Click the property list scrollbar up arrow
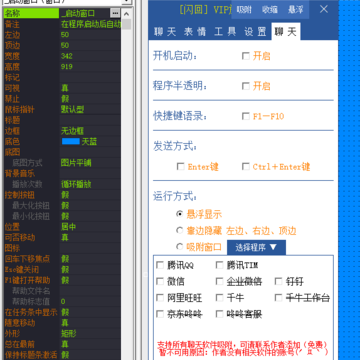The width and height of the screenshot is (360, 360). point(126,14)
